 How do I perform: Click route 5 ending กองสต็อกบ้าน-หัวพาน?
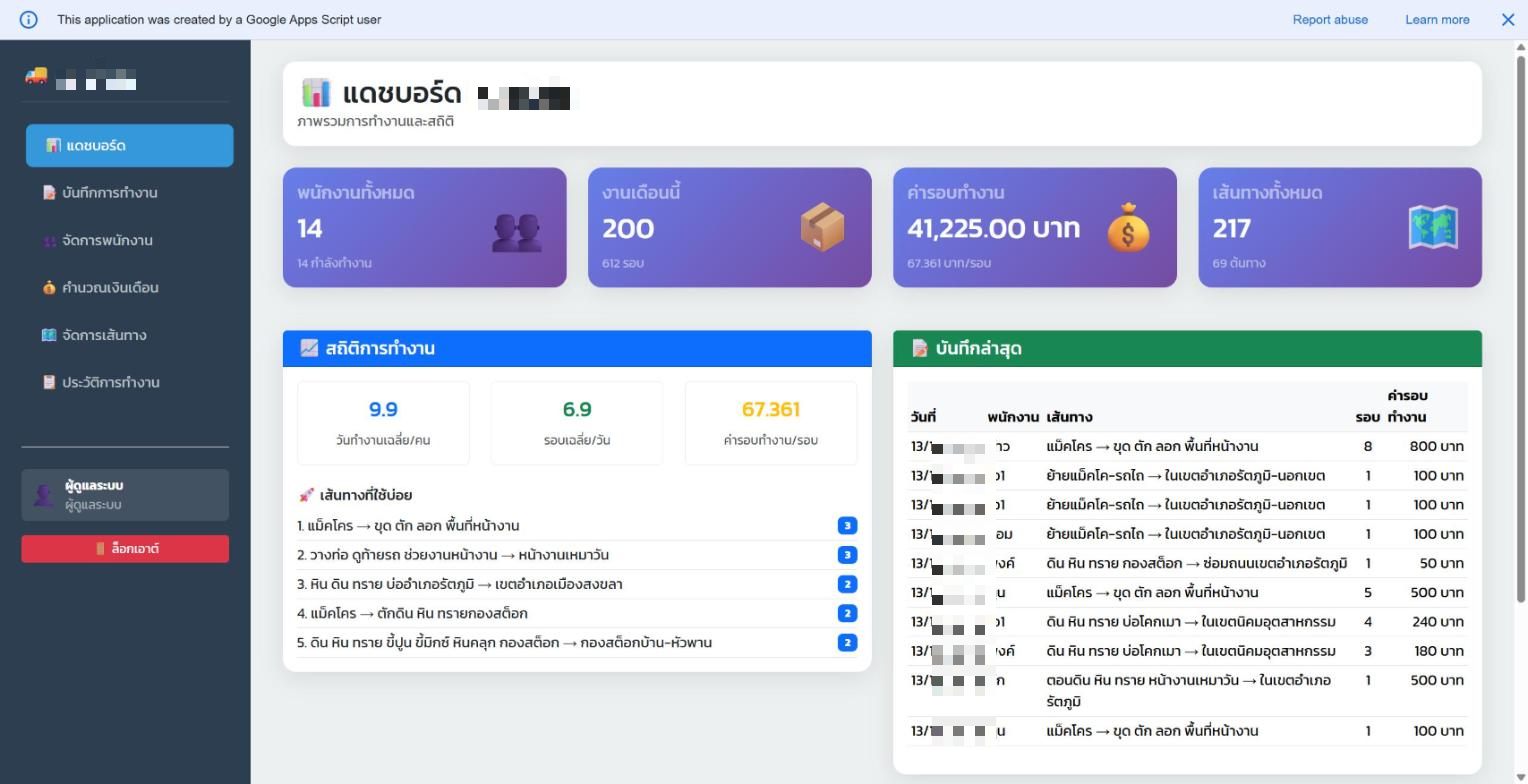(x=577, y=642)
